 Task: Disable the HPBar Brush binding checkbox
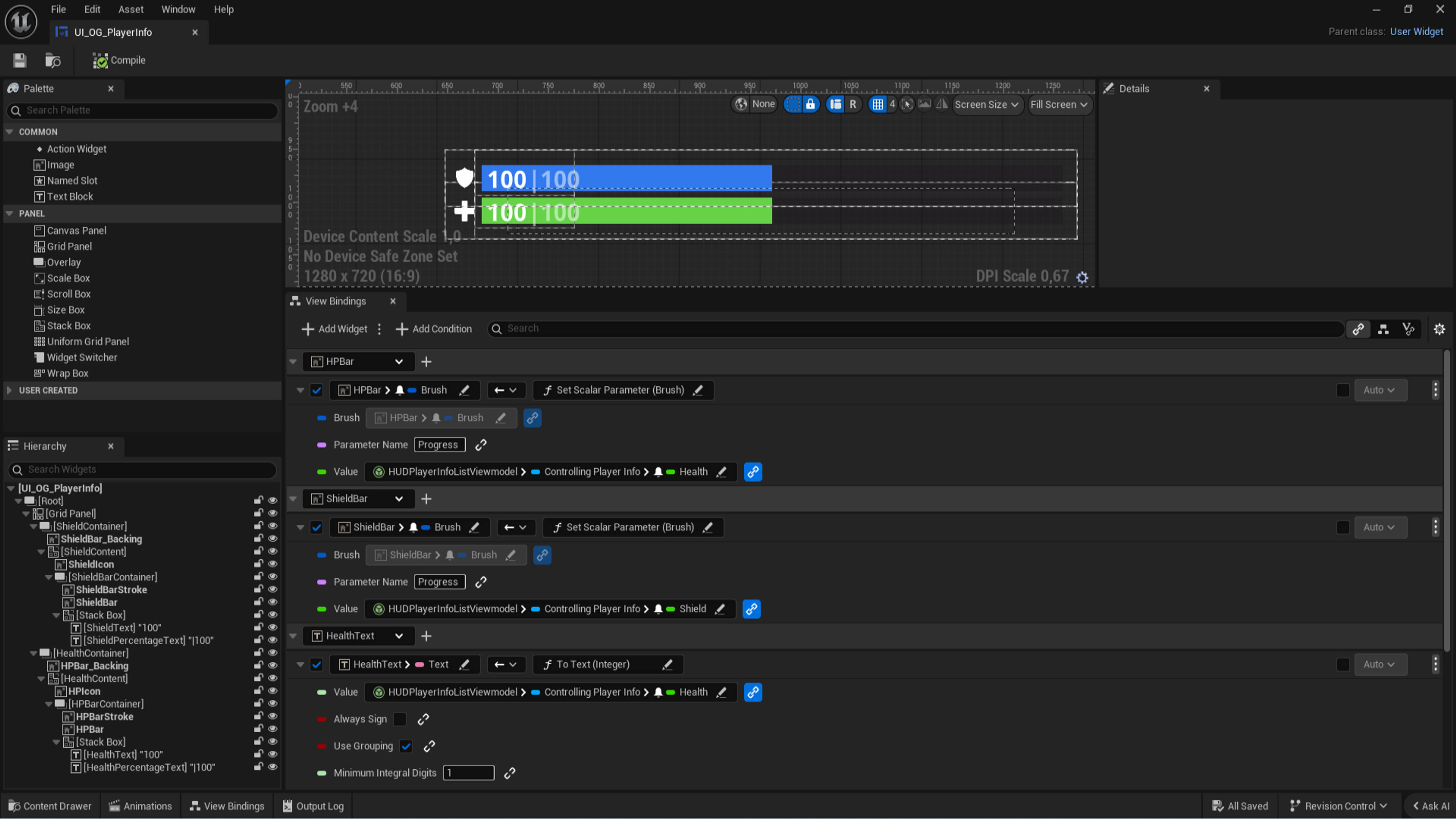(x=317, y=390)
